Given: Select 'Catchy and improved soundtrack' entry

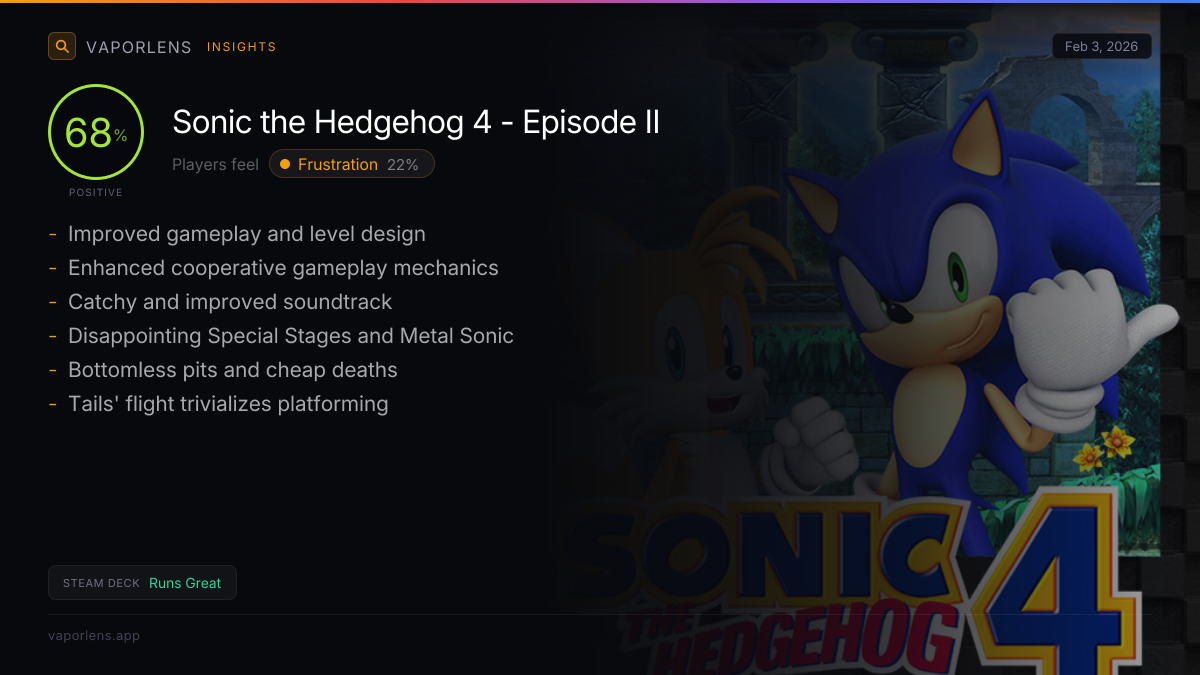Looking at the screenshot, I should pyautogui.click(x=230, y=302).
